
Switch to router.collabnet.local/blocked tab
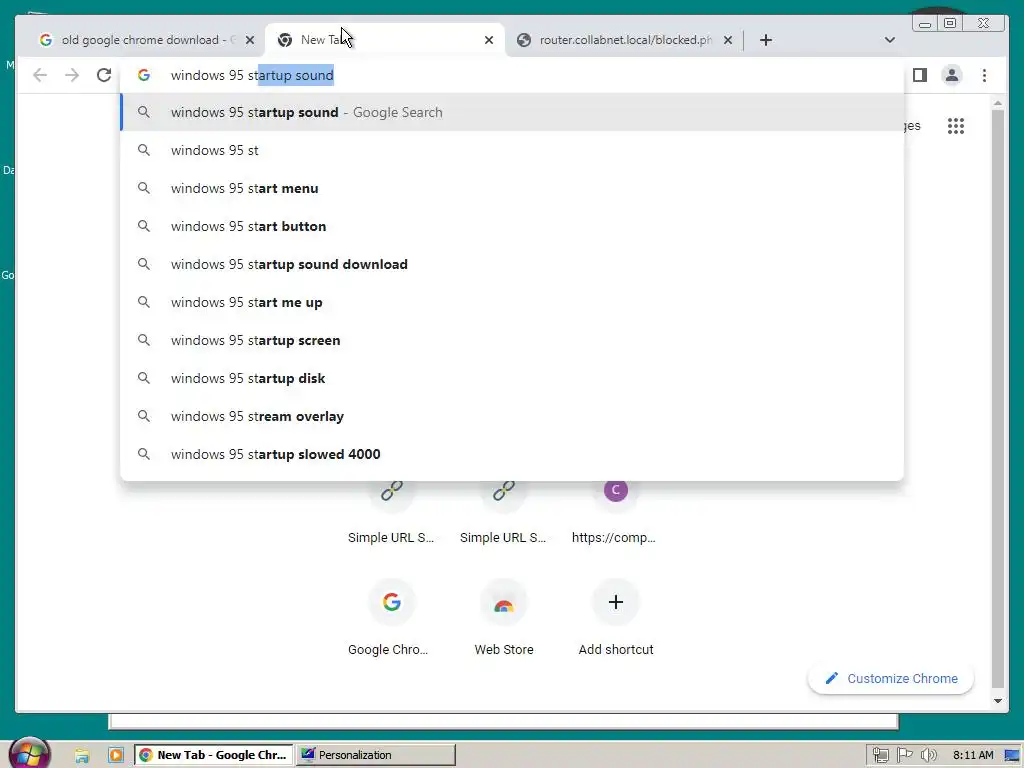[x=624, y=40]
